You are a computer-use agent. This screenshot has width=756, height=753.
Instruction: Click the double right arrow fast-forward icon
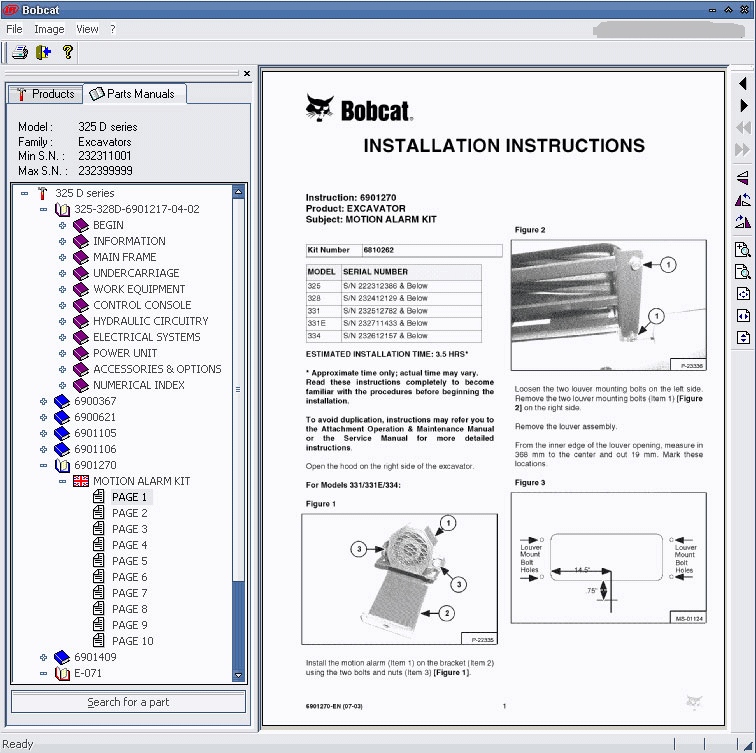(x=743, y=149)
